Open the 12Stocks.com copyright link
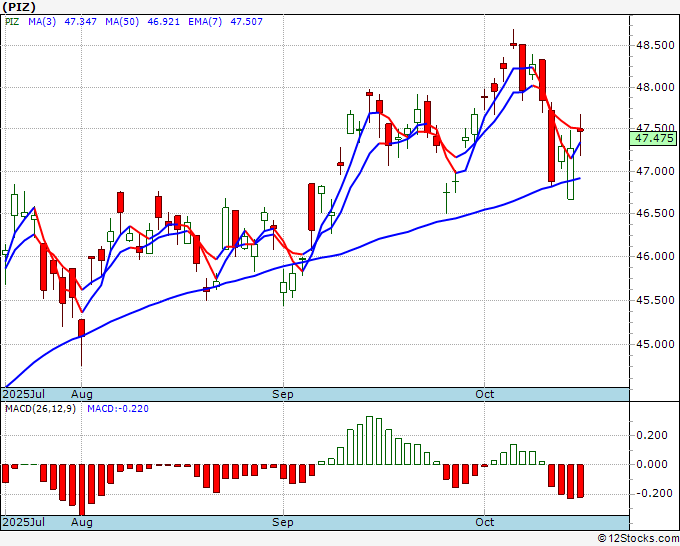680x546 pixels. pyautogui.click(x=638, y=539)
